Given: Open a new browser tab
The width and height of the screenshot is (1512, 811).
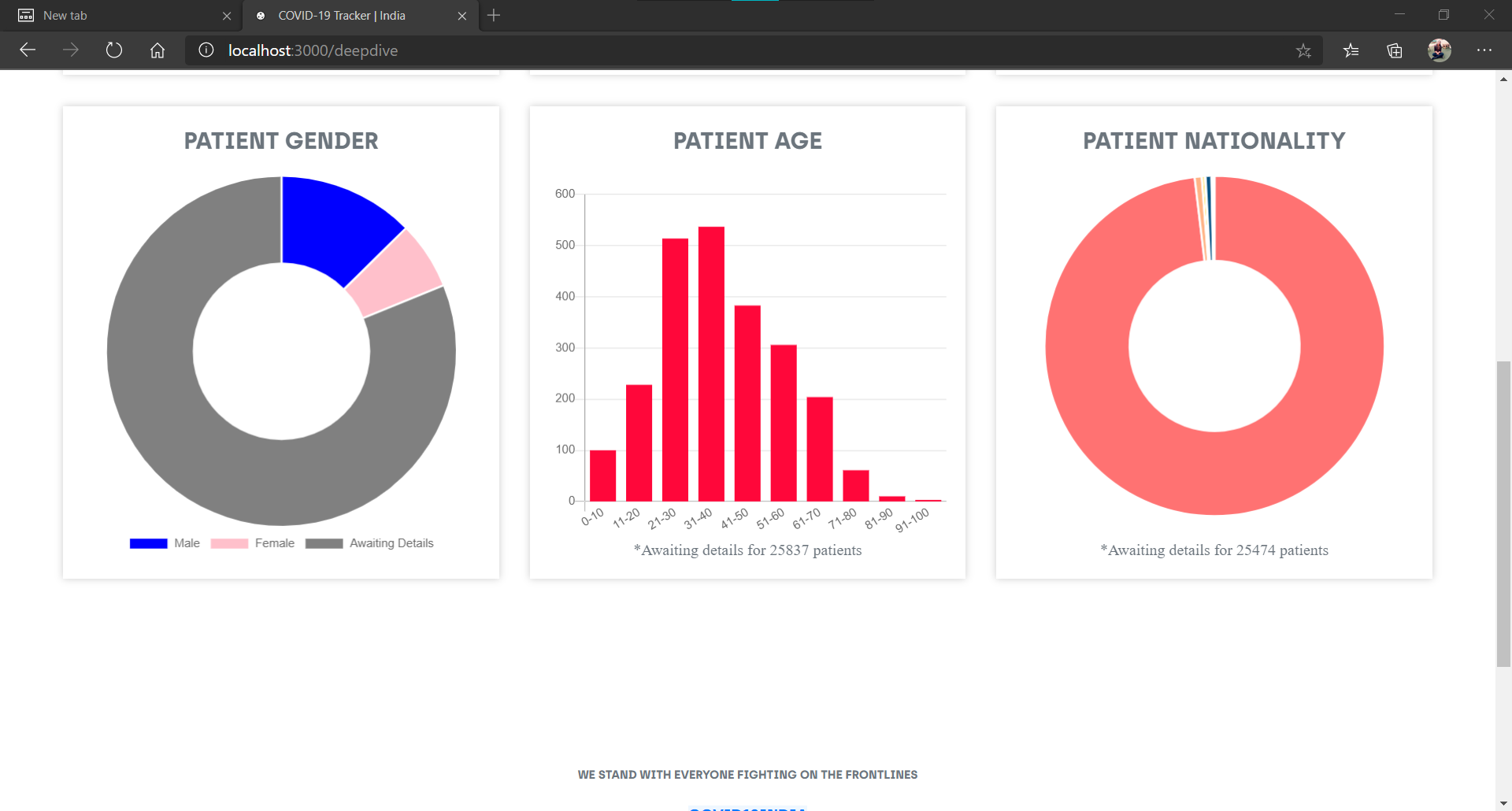Looking at the screenshot, I should (x=494, y=15).
